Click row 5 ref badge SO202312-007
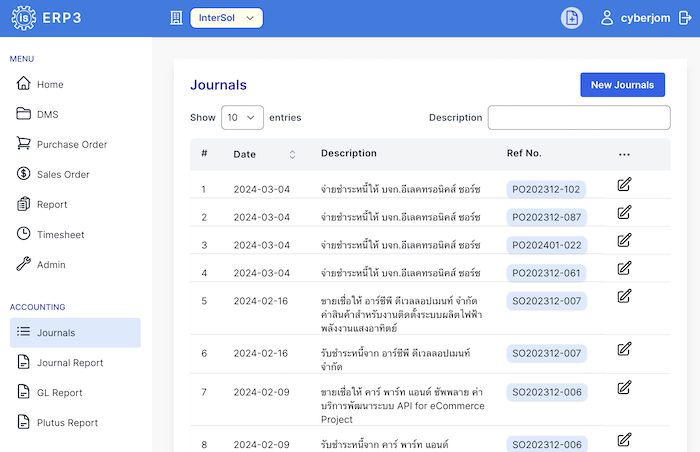700x452 pixels. coord(546,301)
